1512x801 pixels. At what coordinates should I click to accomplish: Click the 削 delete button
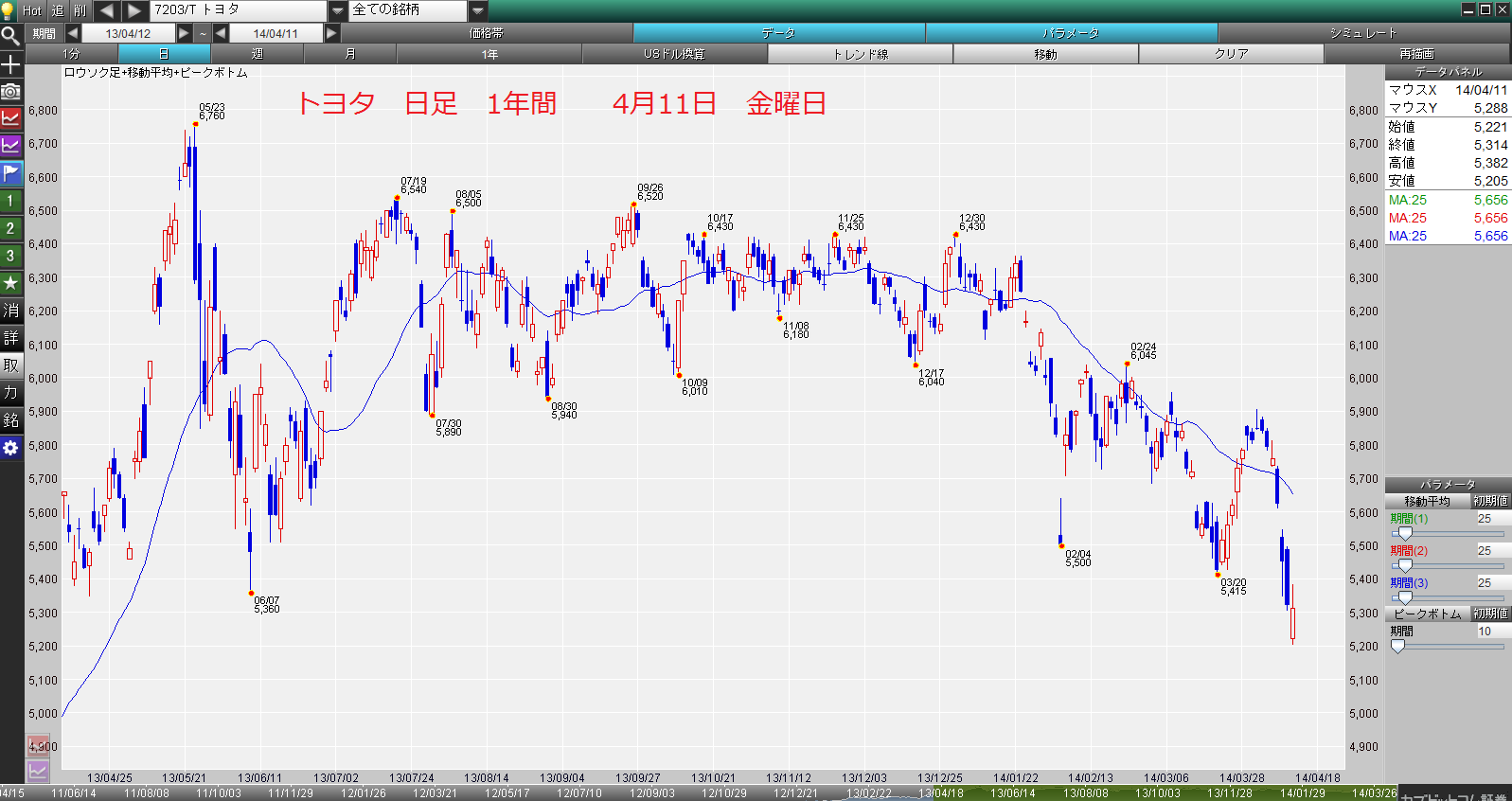tap(80, 10)
